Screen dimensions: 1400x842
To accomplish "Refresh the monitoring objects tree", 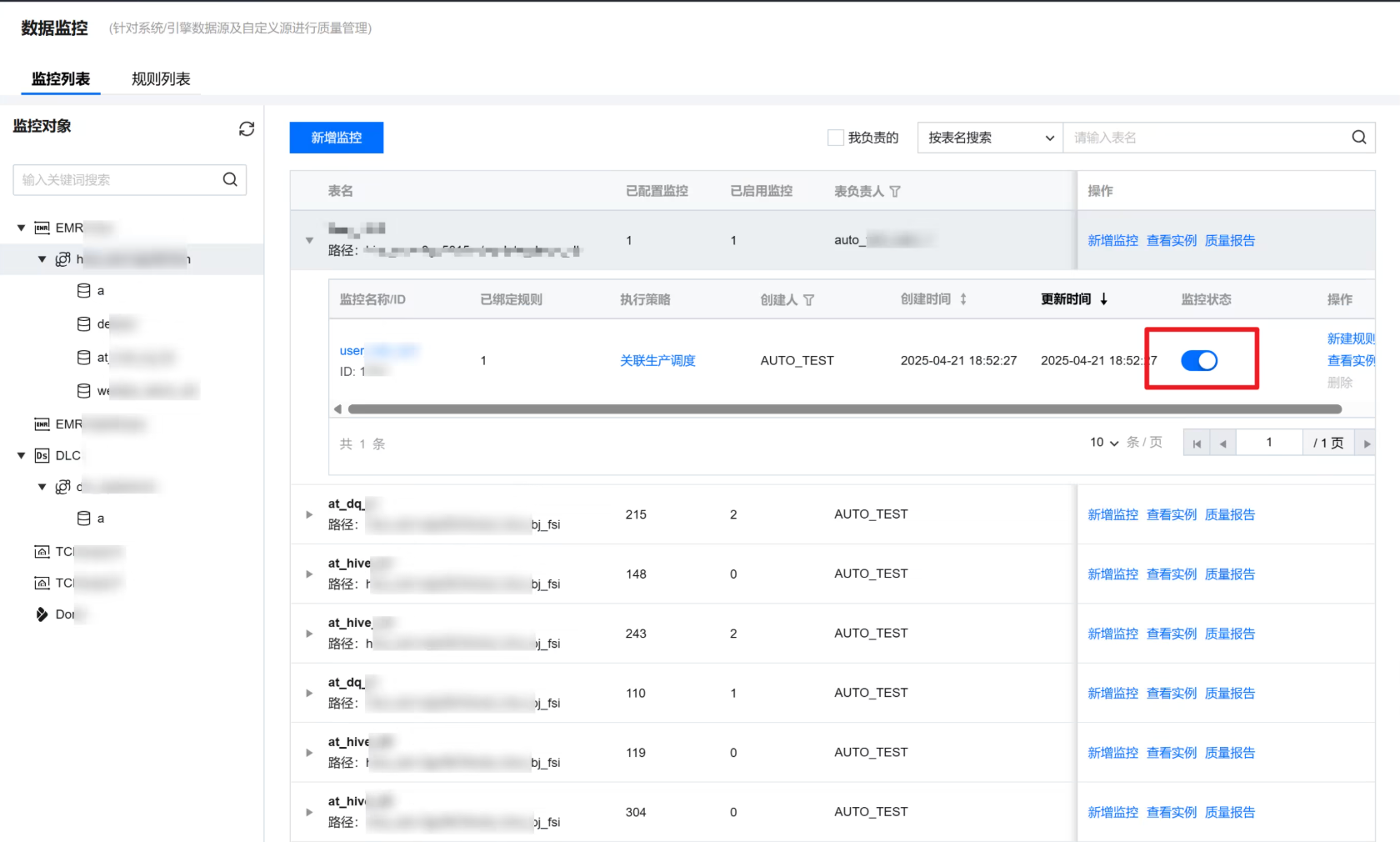I will pyautogui.click(x=246, y=128).
